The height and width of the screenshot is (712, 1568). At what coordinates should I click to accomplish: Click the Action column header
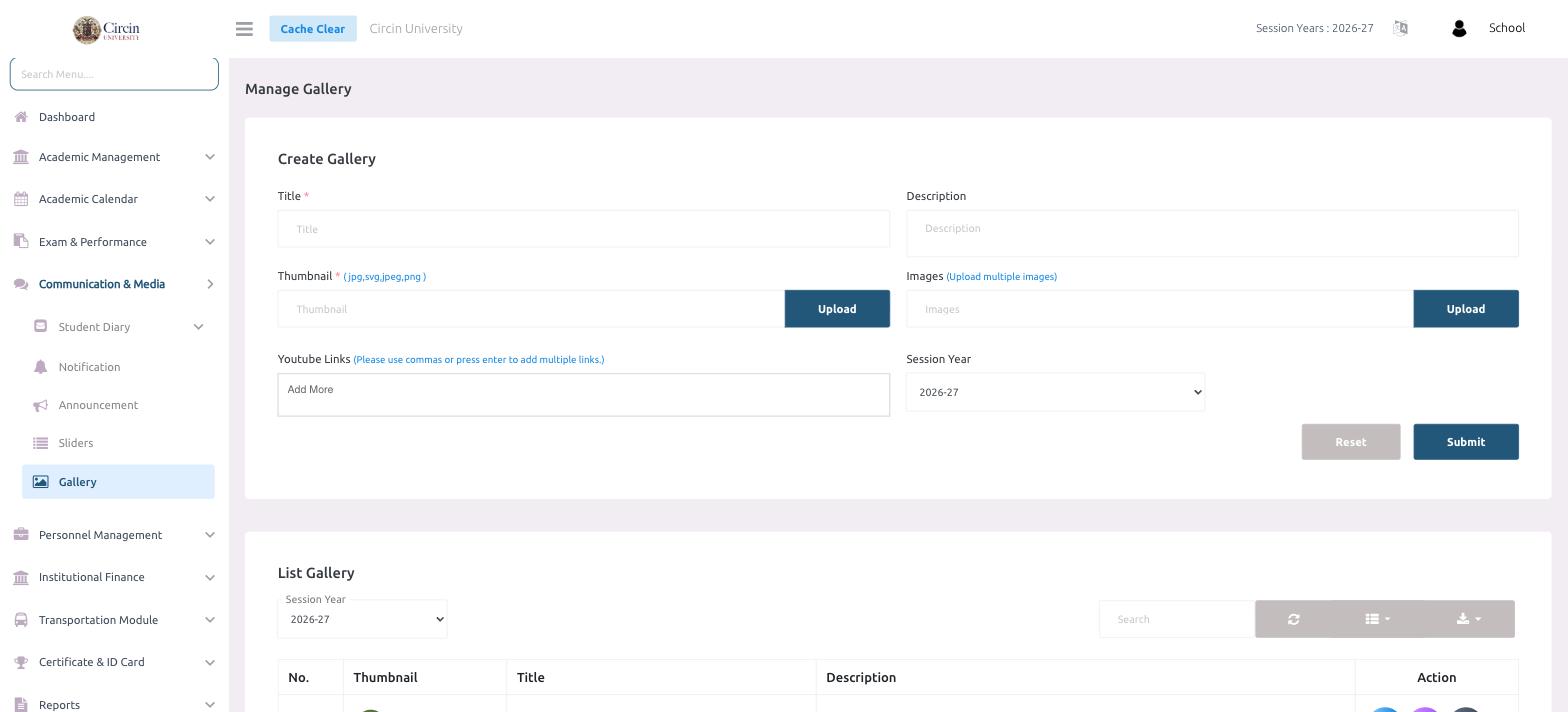coord(1437,678)
